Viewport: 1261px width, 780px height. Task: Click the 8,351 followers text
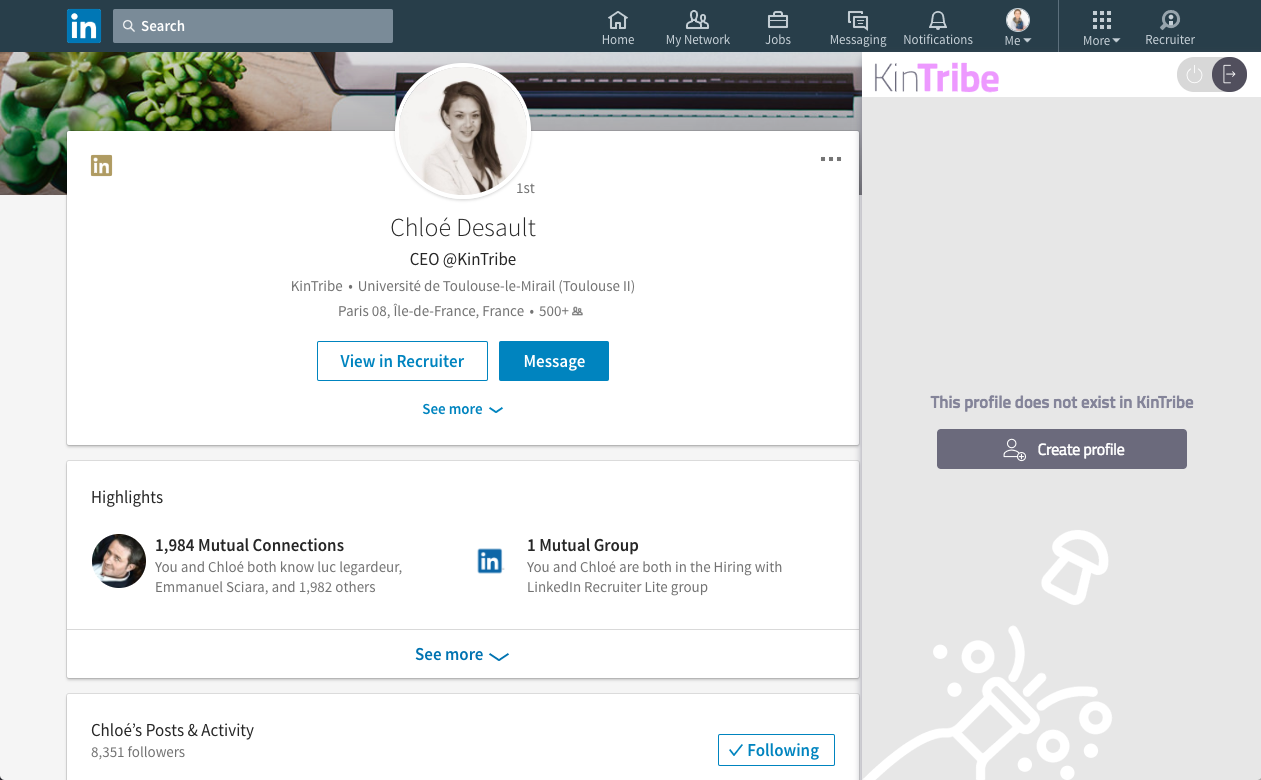point(138,752)
